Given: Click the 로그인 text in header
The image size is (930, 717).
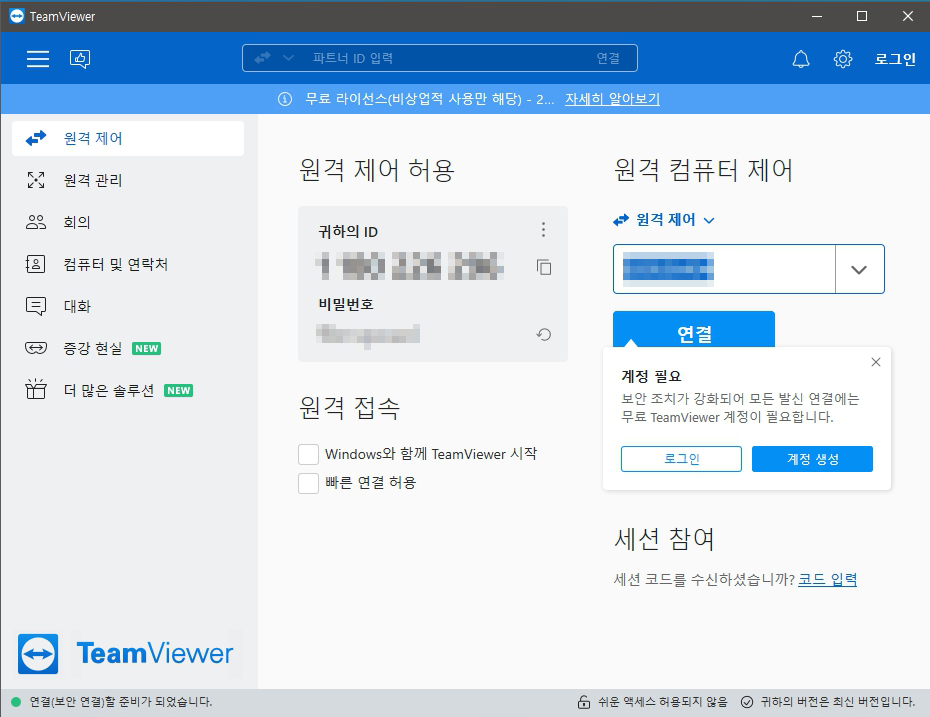Looking at the screenshot, I should coord(895,59).
